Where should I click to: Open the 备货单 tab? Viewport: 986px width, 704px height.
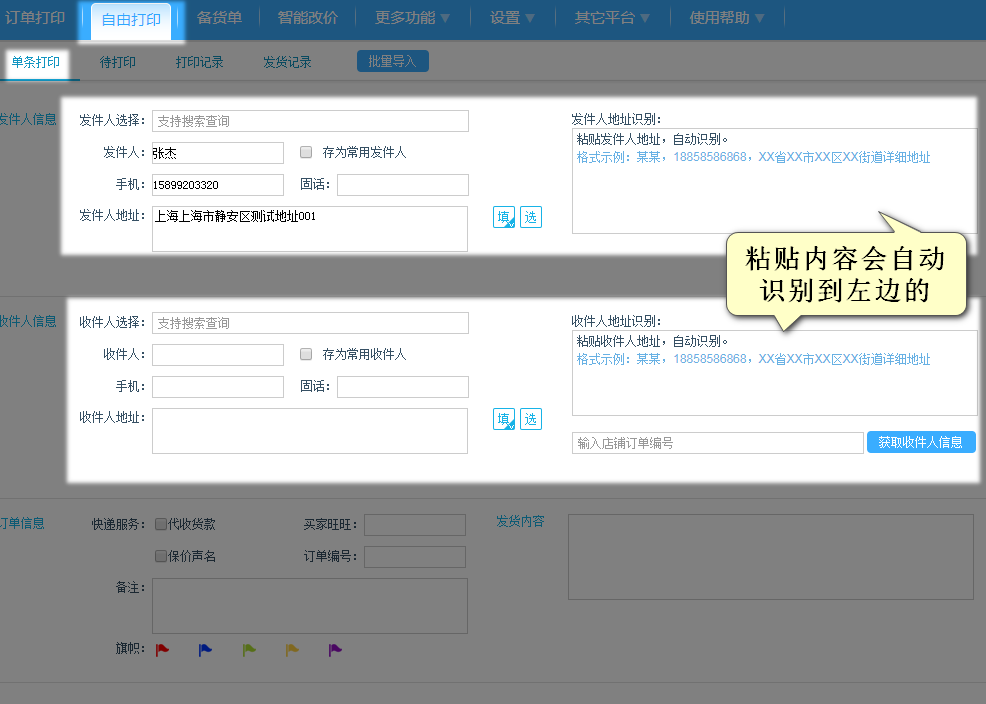point(219,18)
